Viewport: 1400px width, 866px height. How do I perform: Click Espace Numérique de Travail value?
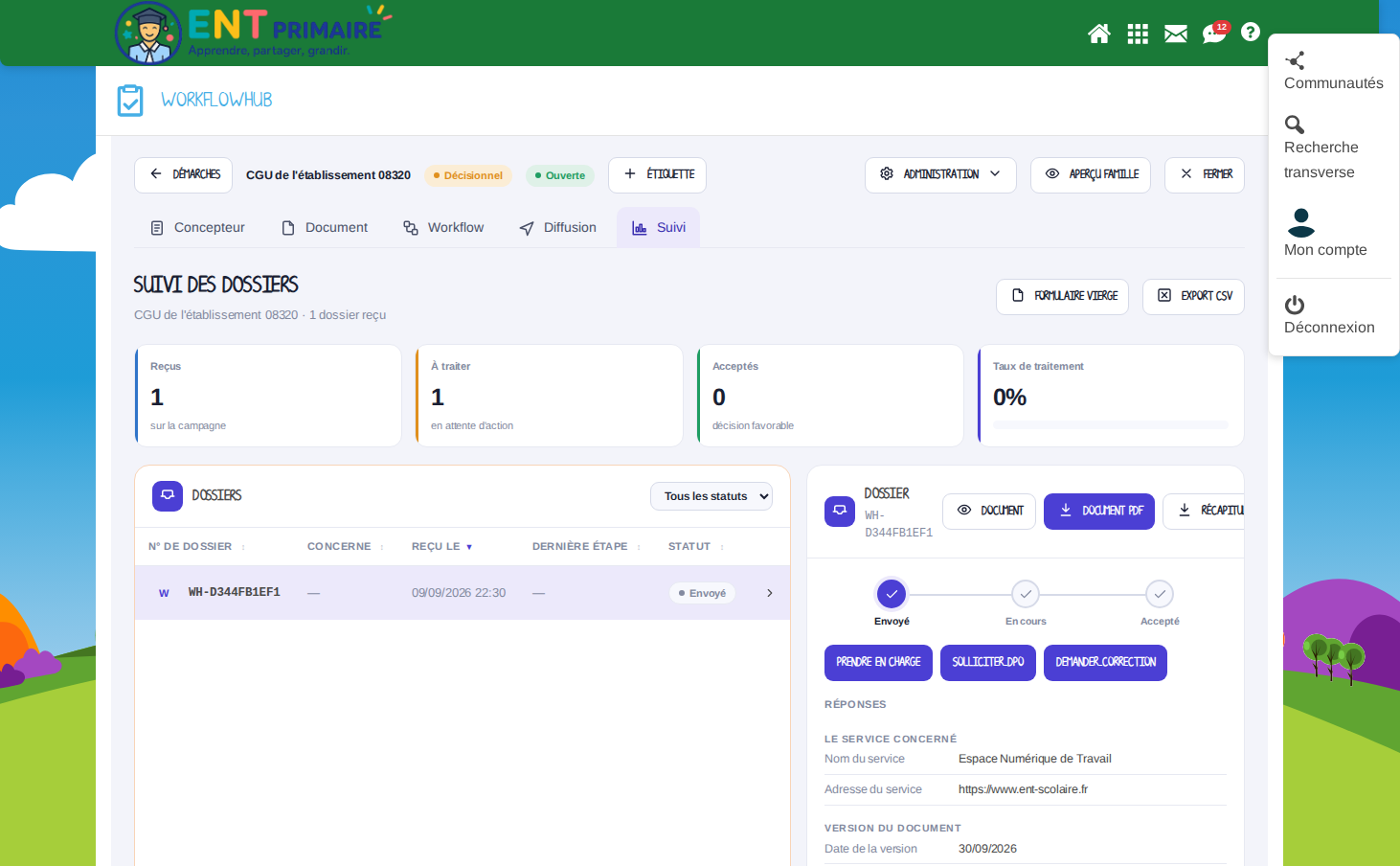[1035, 759]
